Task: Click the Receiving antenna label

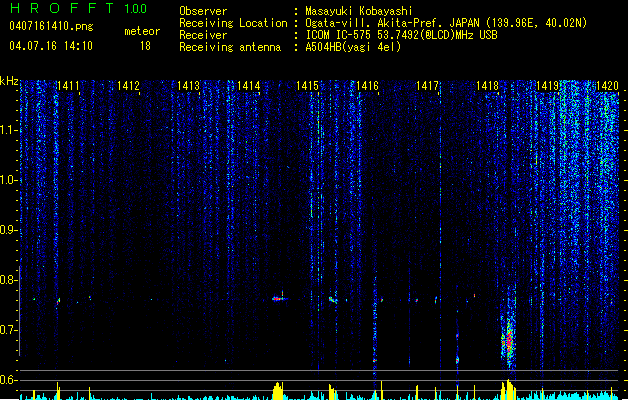Action: [230, 47]
